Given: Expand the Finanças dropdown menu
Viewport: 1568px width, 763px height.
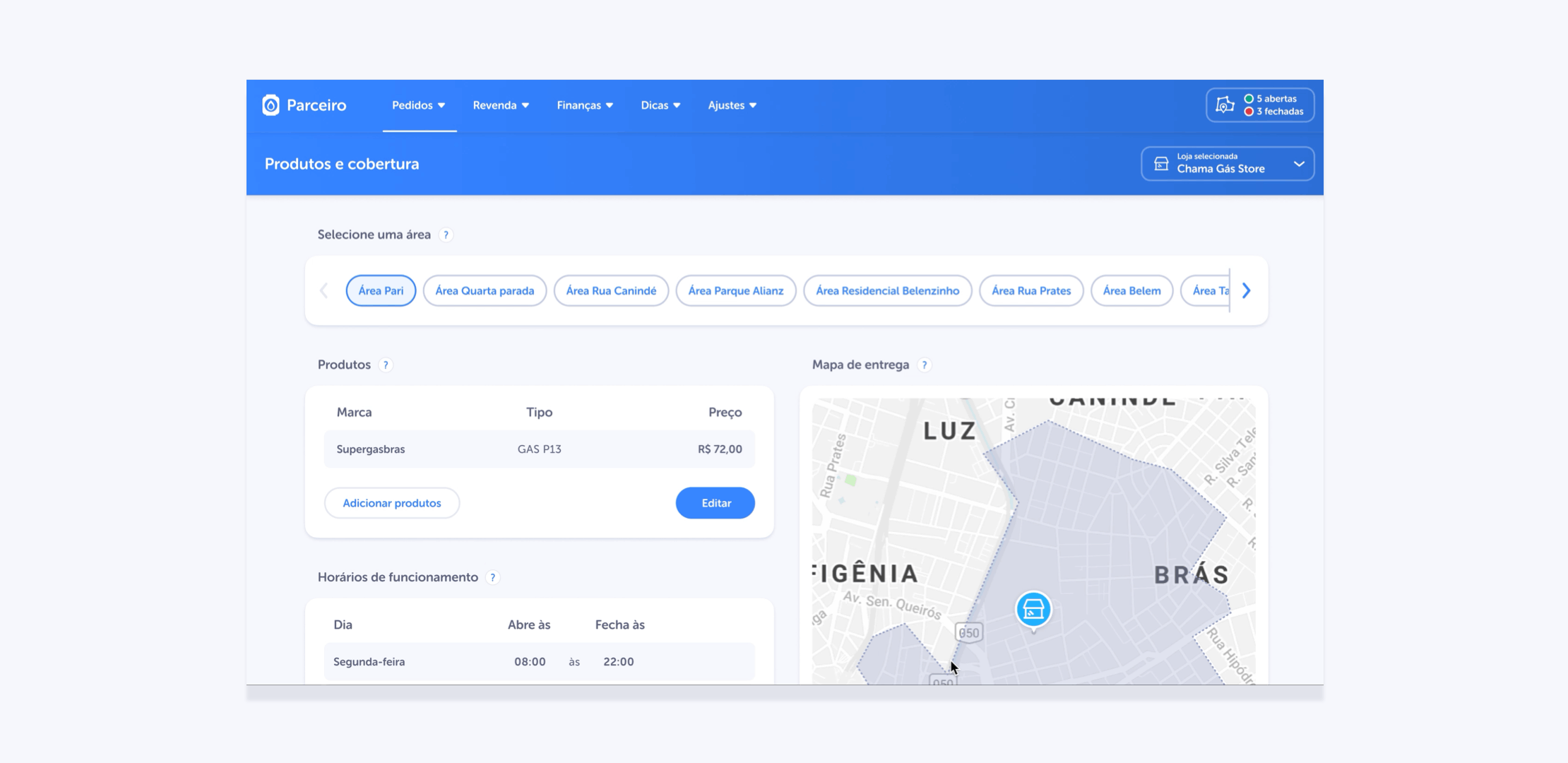Looking at the screenshot, I should pos(585,105).
